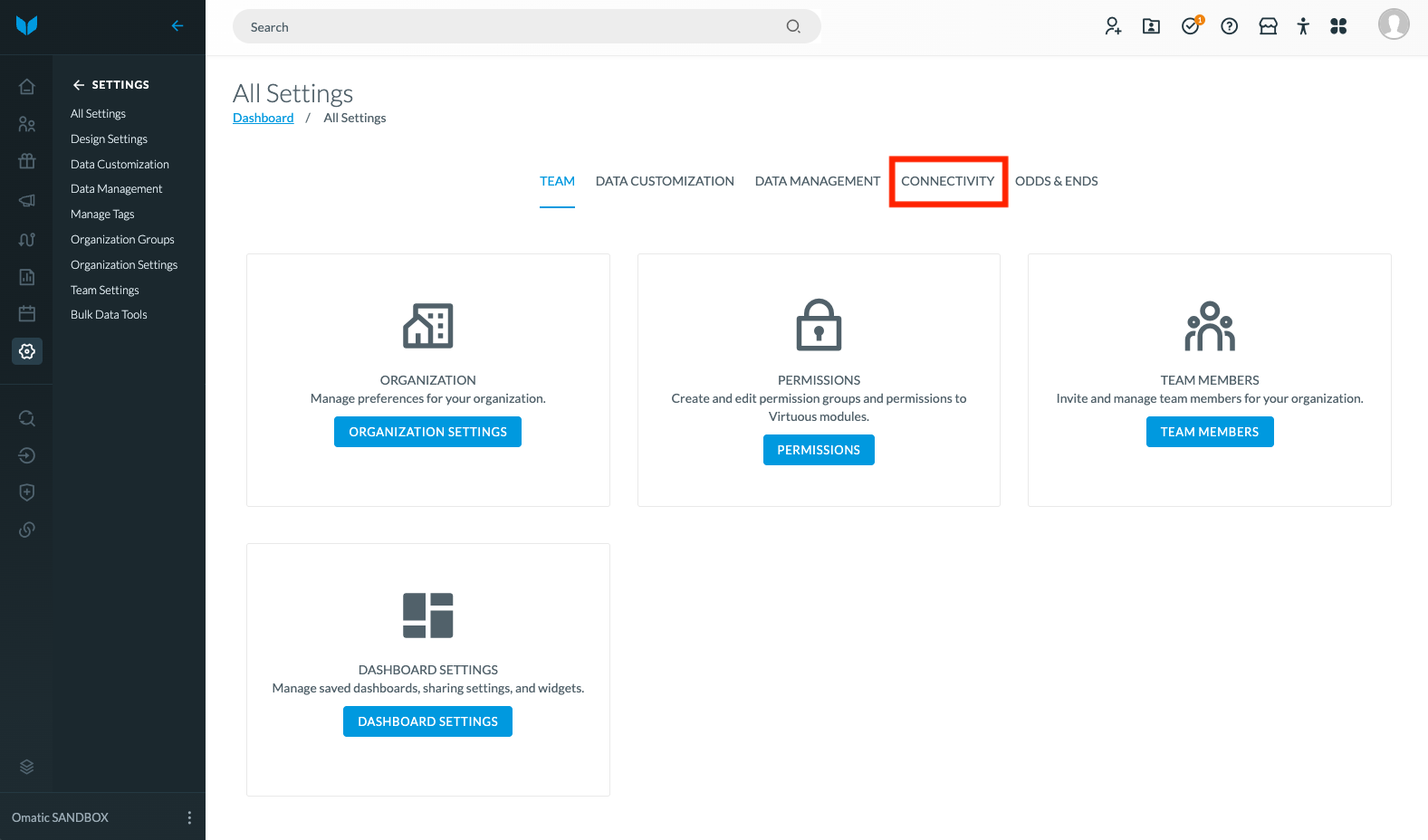The image size is (1428, 840).
Task: Switch to Connectivity tab
Action: pos(948,181)
